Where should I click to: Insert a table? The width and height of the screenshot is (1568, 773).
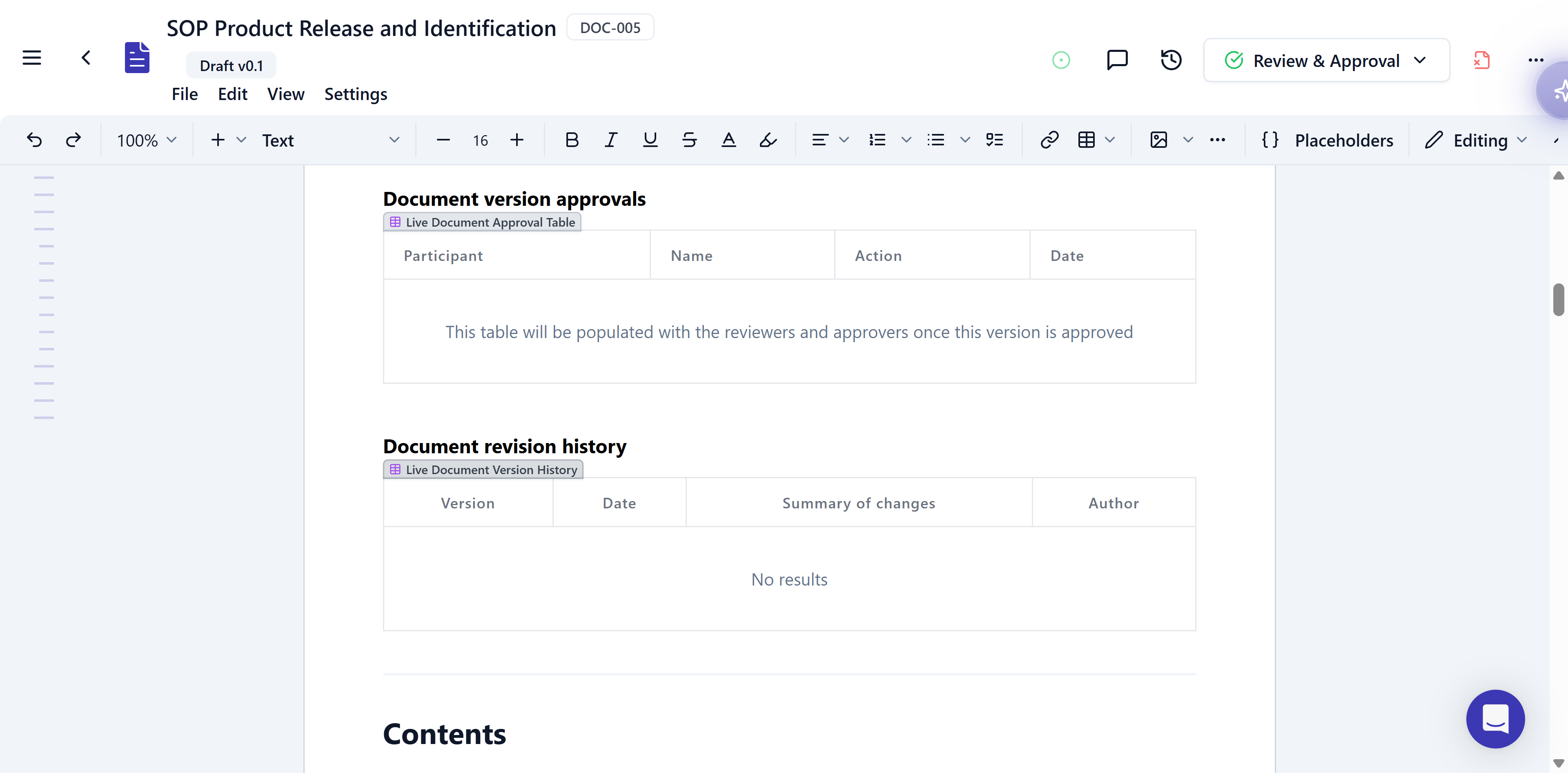[1087, 140]
